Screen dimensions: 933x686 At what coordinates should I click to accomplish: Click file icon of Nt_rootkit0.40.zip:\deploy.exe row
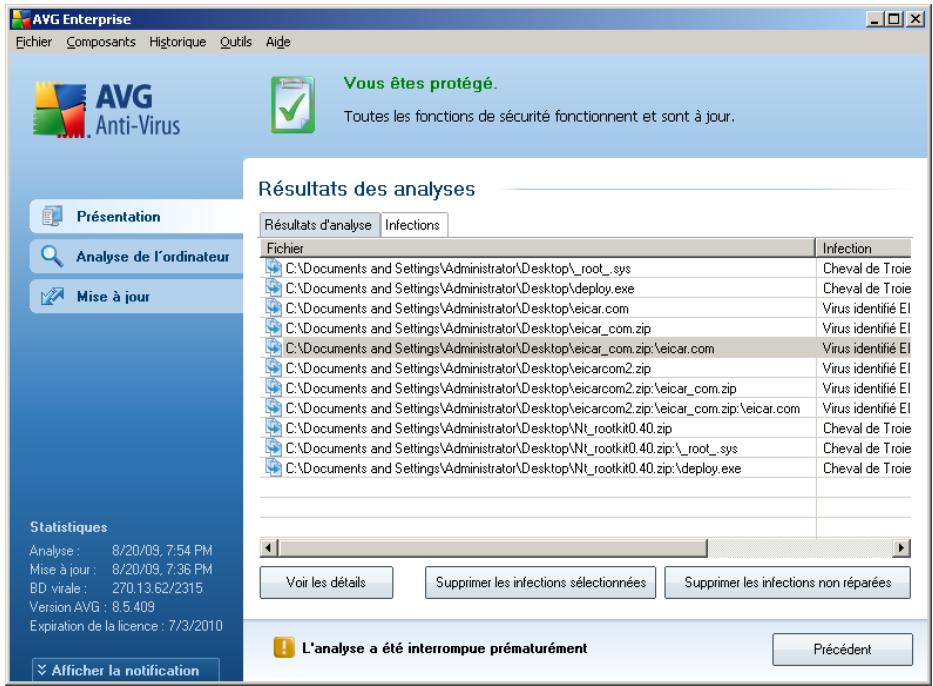tap(273, 468)
